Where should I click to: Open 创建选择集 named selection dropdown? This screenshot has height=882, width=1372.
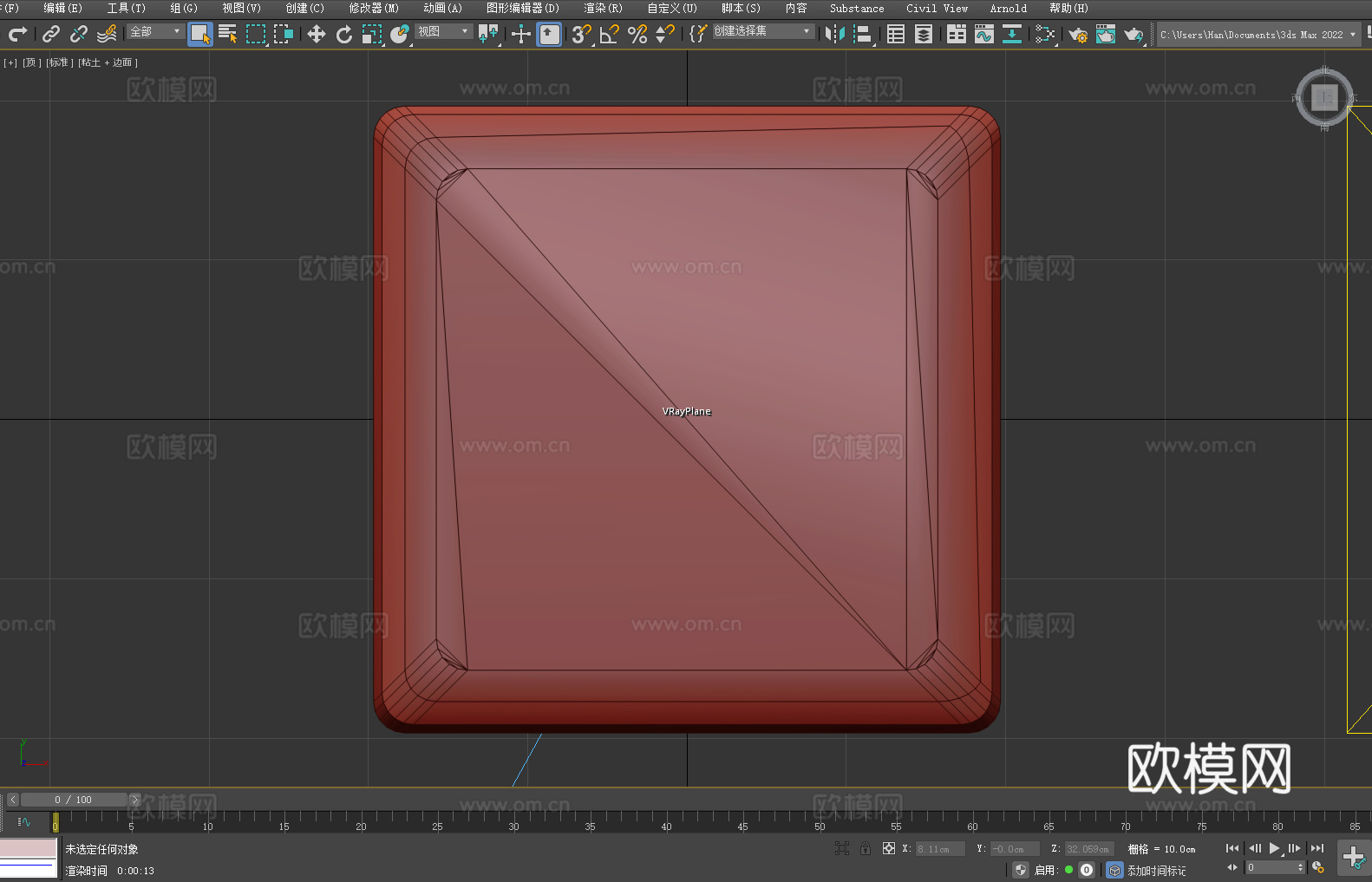tap(763, 31)
